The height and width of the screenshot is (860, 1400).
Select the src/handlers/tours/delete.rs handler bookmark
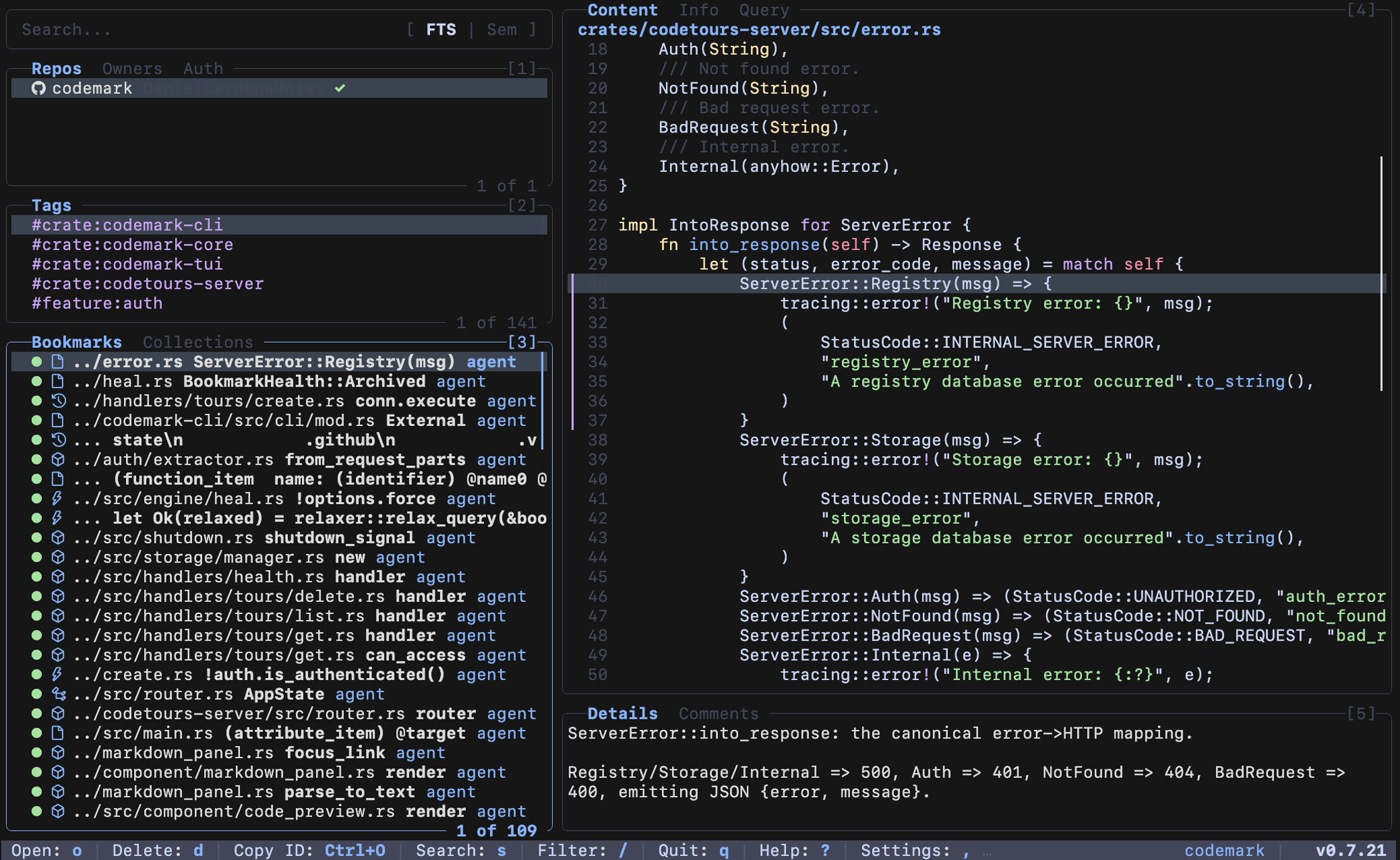click(279, 597)
